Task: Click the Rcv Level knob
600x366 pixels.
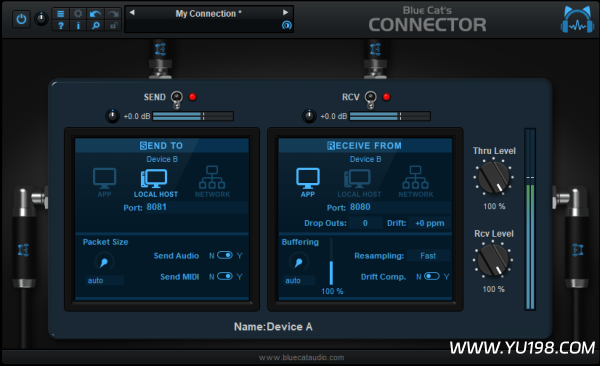Action: (494, 260)
